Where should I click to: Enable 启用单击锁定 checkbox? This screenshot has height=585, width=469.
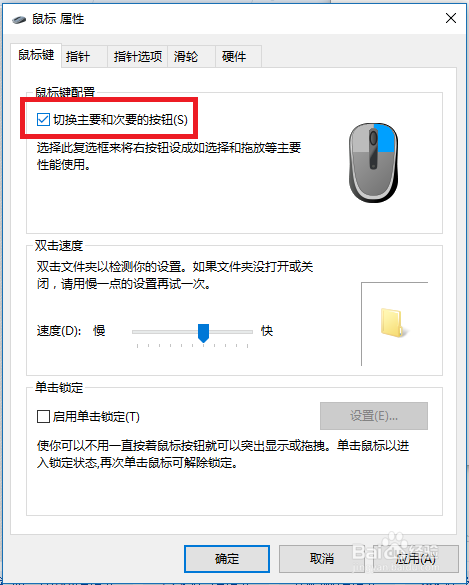tap(43, 416)
